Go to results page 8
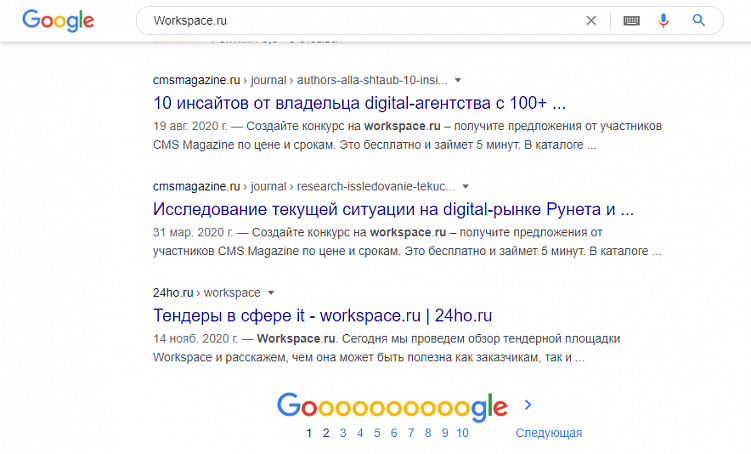Image resolution: width=751 pixels, height=454 pixels. (428, 433)
